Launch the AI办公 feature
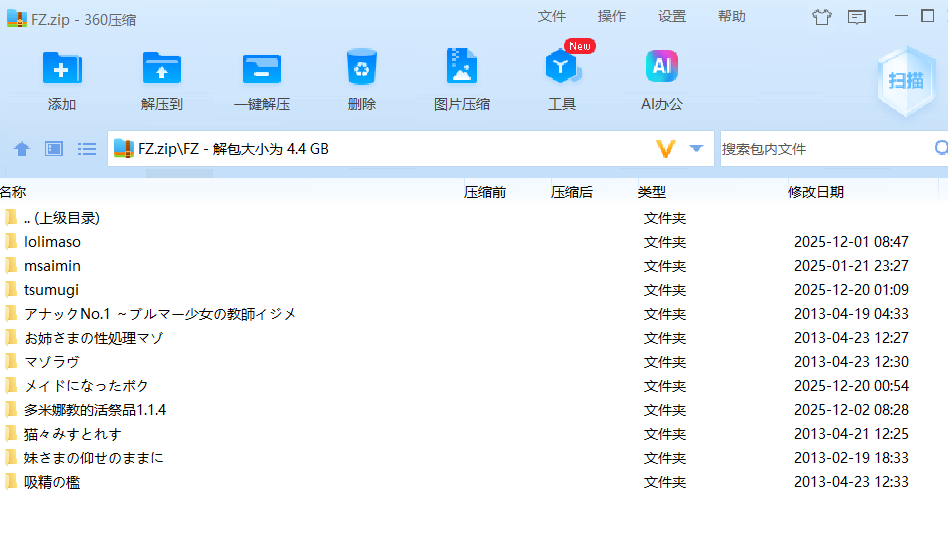The width and height of the screenshot is (948, 552). point(661,69)
